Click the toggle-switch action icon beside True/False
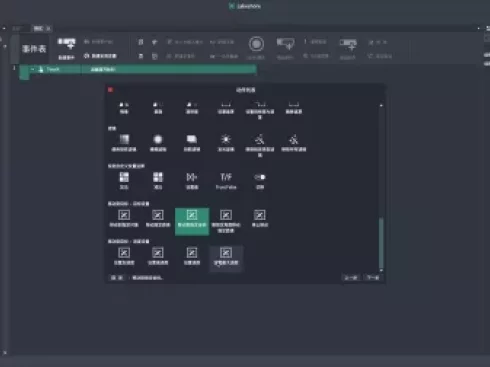 pos(260,181)
